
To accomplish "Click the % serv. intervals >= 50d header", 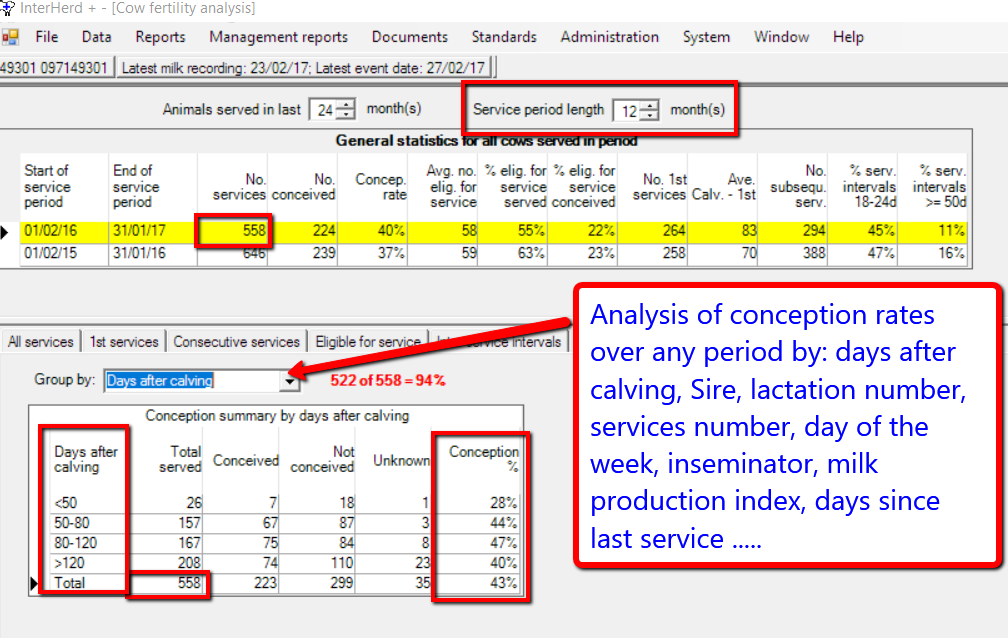I will (933, 187).
